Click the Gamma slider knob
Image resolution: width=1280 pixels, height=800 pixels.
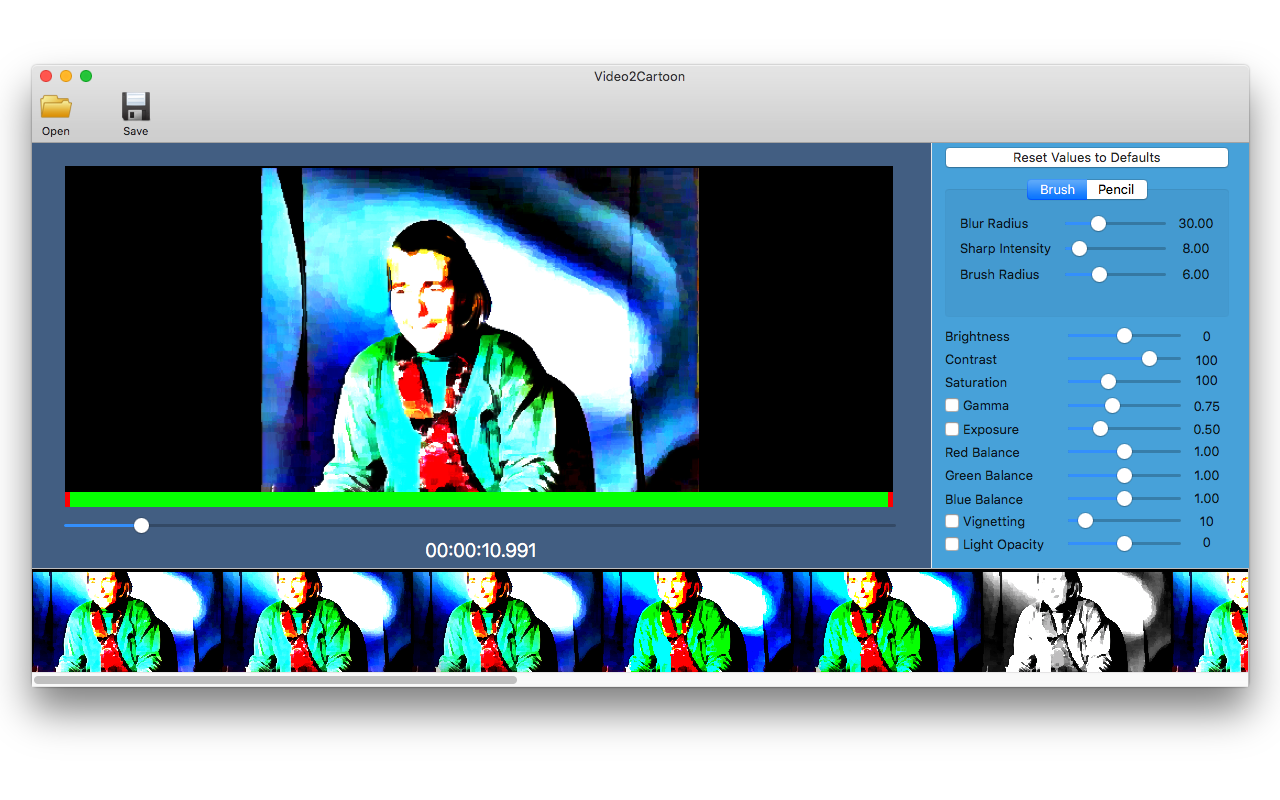click(x=1112, y=405)
